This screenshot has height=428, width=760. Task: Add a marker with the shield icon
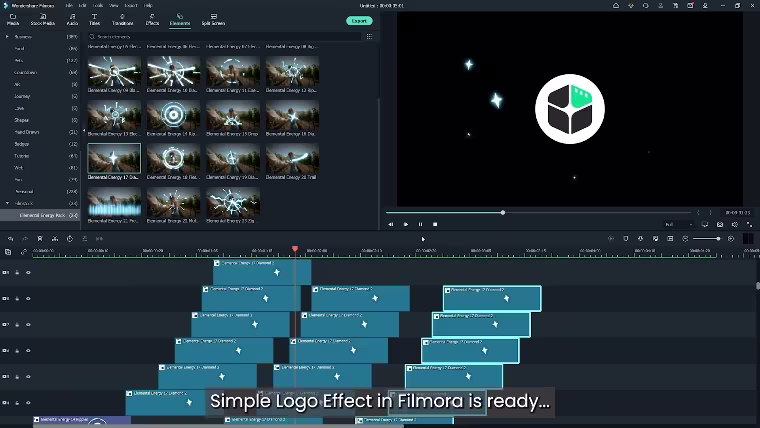[x=626, y=238]
